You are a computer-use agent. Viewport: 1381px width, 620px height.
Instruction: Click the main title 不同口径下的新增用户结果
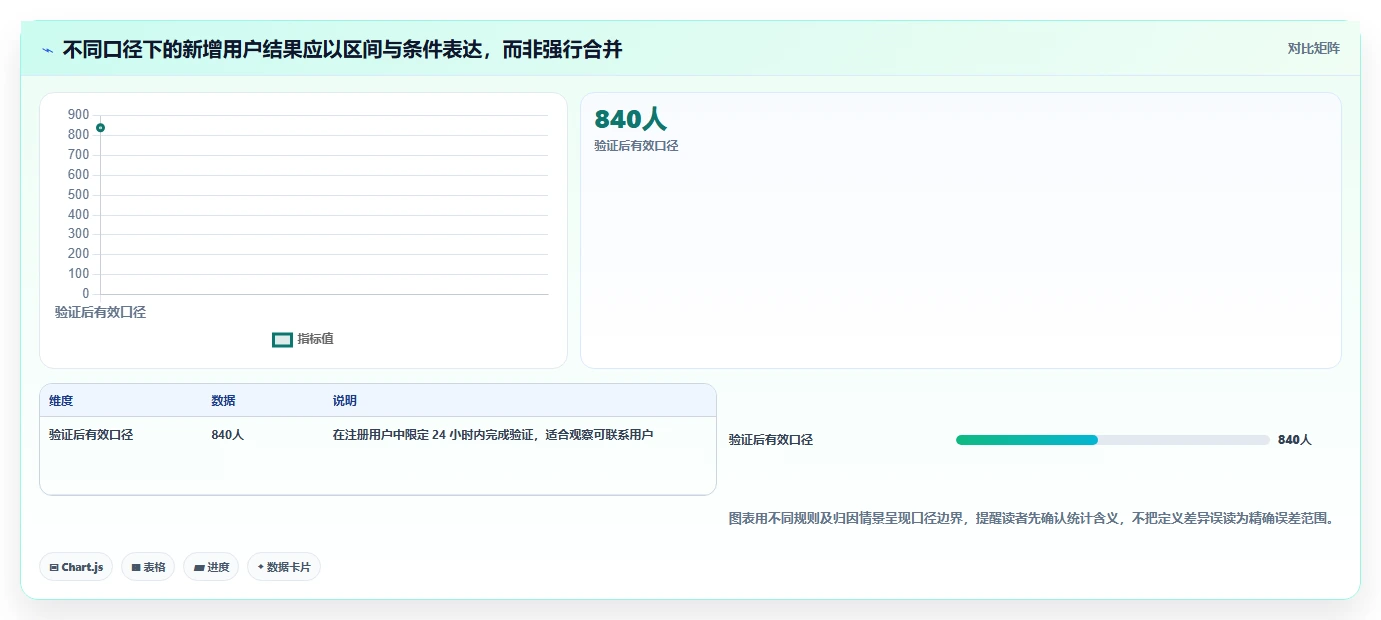342,50
